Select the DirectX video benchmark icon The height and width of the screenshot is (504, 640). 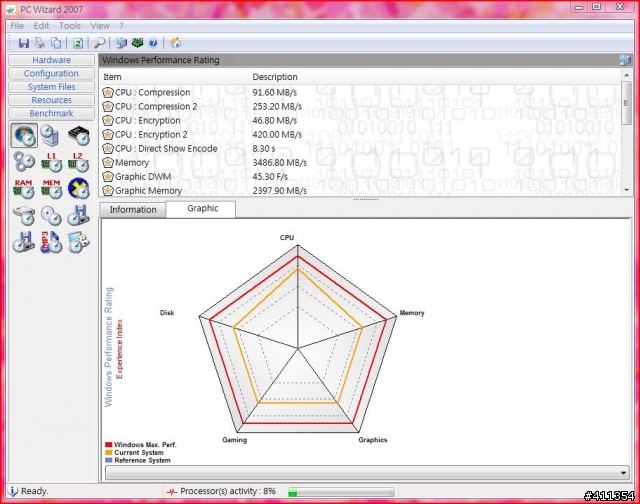pos(78,189)
